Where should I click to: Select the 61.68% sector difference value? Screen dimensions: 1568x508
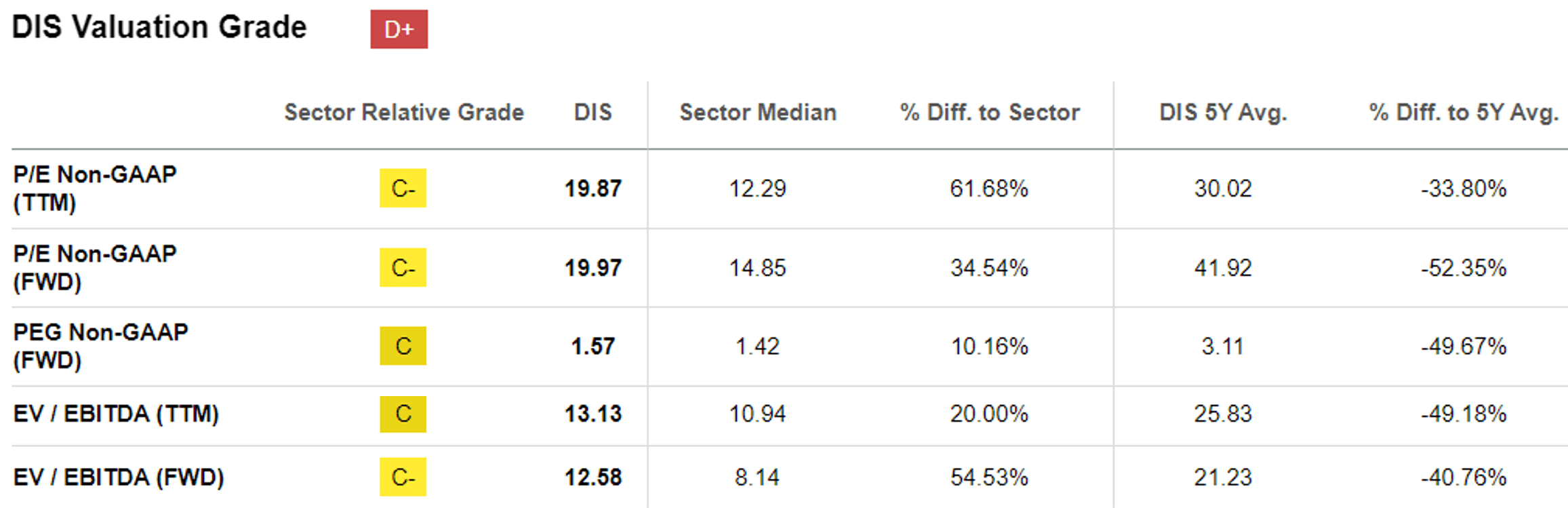tap(989, 189)
